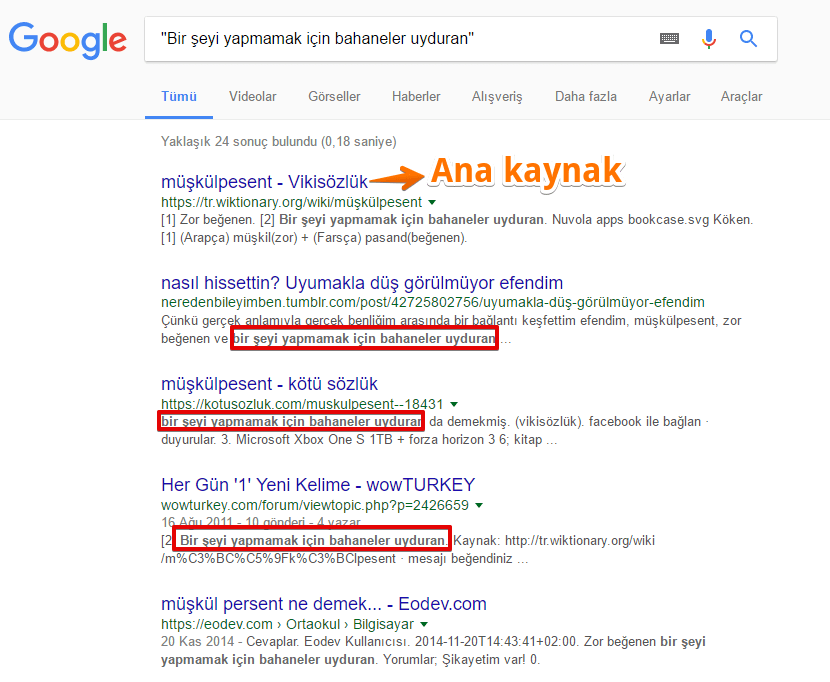Click the Google logo

67,41
